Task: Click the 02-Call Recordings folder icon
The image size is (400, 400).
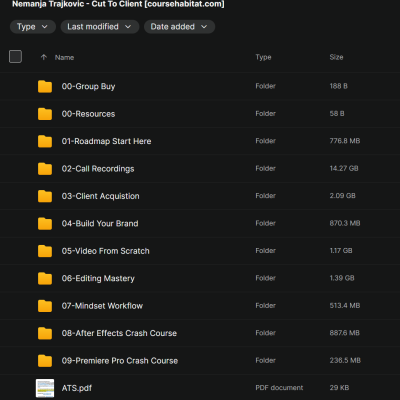Action: [45, 169]
